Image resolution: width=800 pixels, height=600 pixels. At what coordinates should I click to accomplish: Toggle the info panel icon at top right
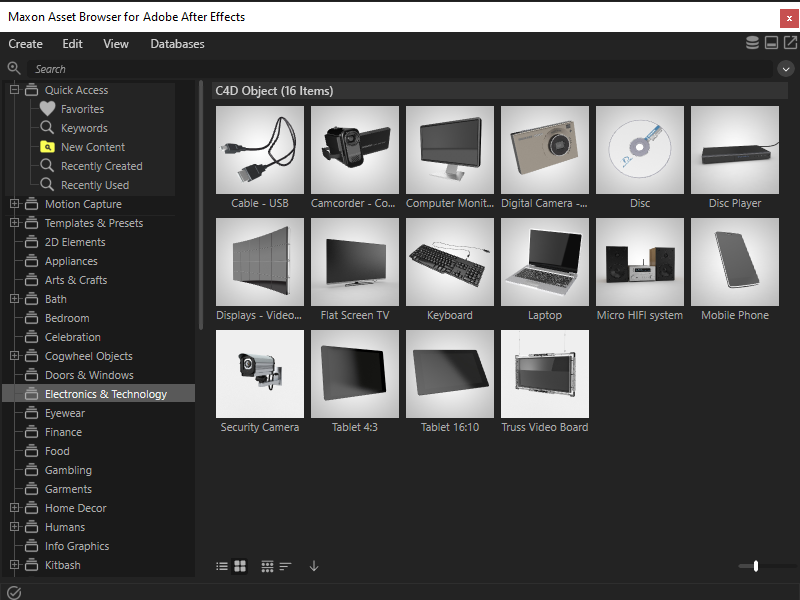tap(771, 42)
